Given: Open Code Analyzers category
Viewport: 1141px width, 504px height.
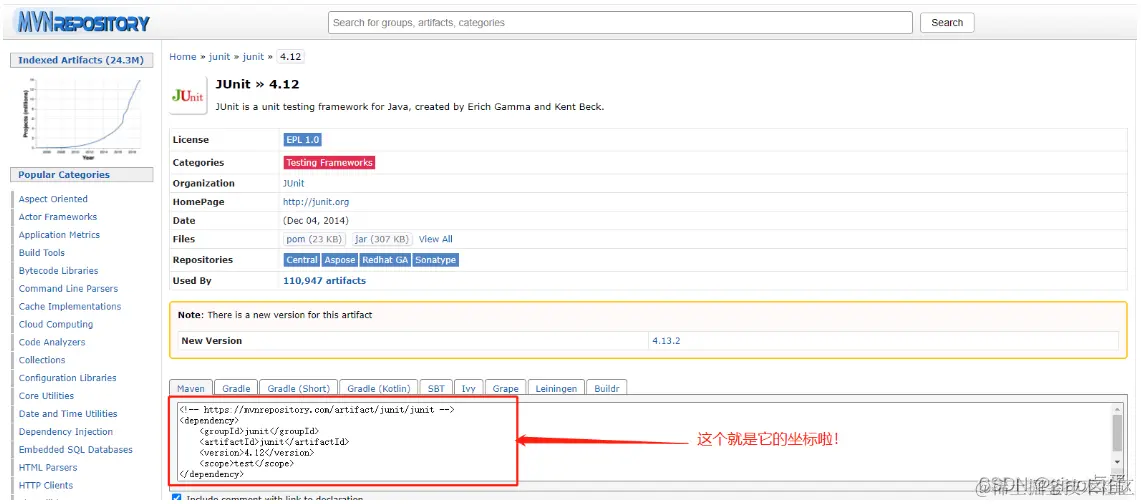Looking at the screenshot, I should [x=52, y=342].
